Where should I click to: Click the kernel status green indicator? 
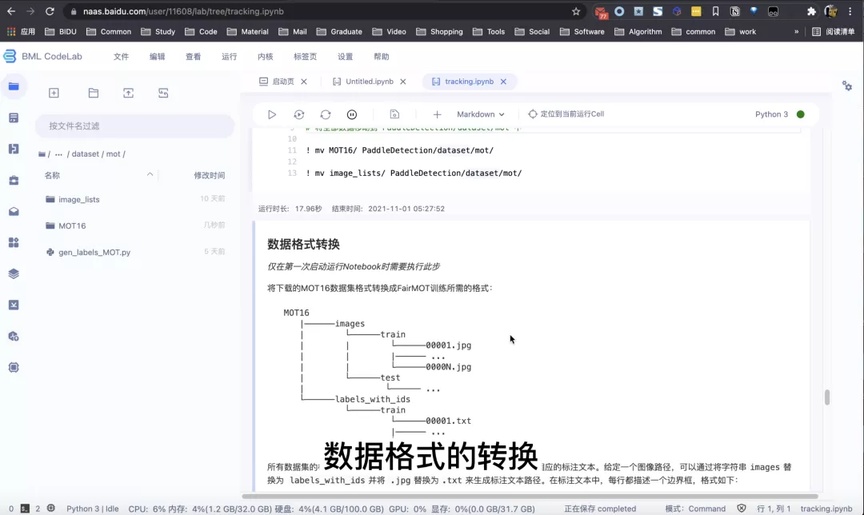pyautogui.click(x=801, y=115)
